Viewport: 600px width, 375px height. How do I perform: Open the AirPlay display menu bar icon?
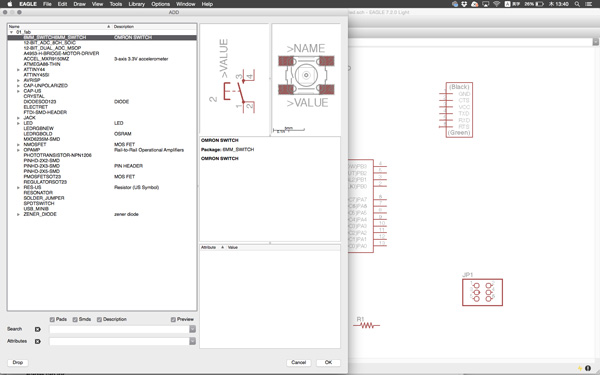(486, 4)
